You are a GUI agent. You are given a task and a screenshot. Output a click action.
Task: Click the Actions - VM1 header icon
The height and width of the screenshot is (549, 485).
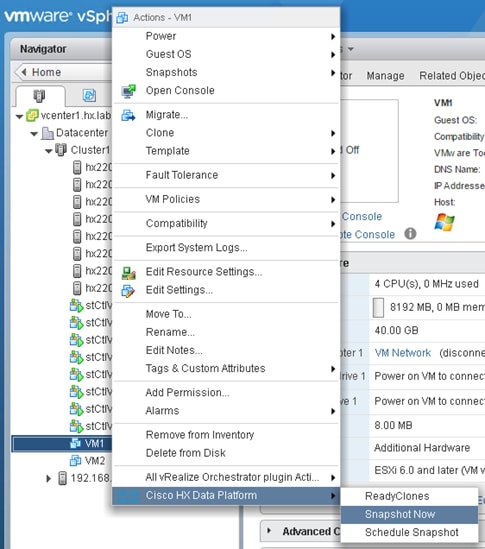pyautogui.click(x=122, y=17)
